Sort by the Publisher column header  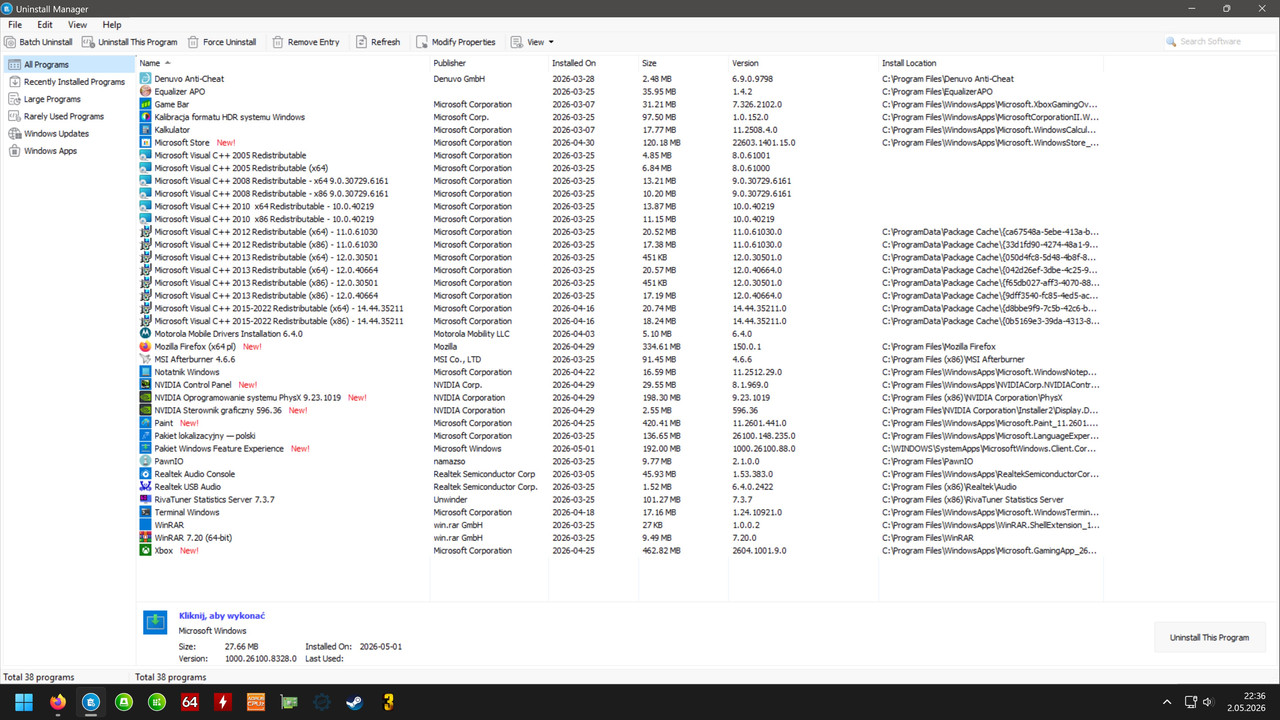tap(488, 63)
